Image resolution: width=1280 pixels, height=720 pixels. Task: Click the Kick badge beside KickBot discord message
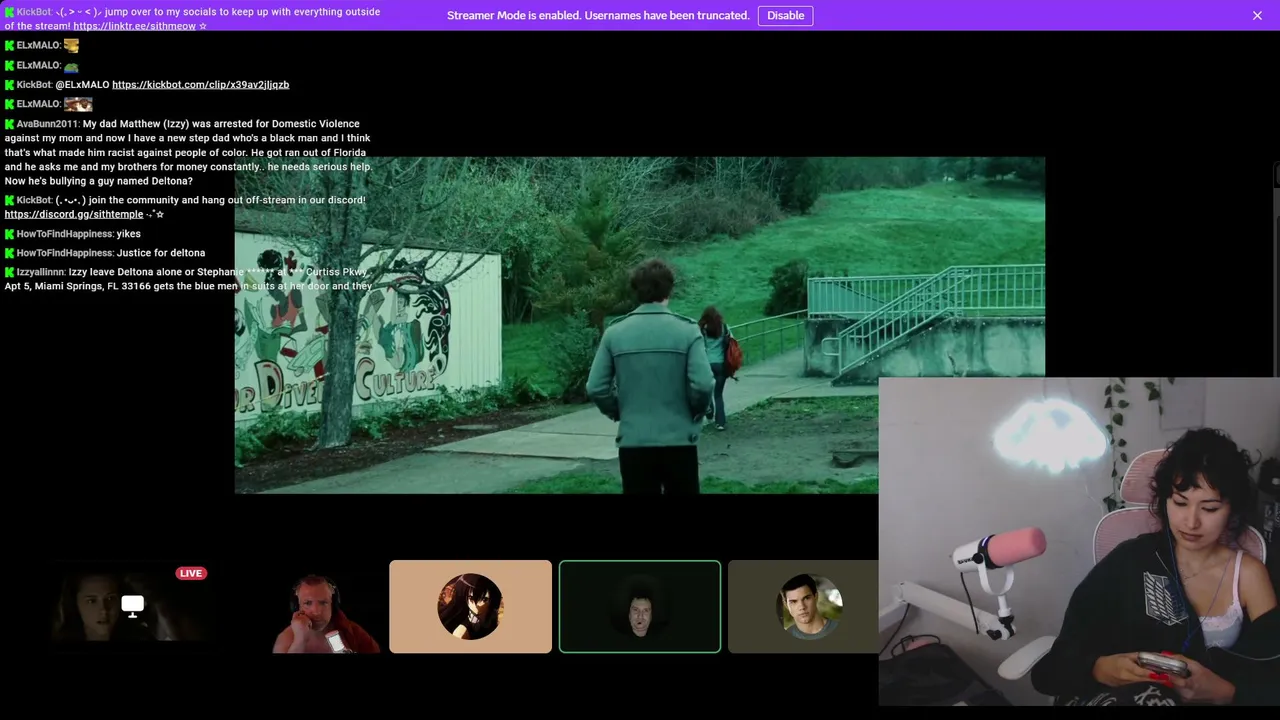(9, 200)
